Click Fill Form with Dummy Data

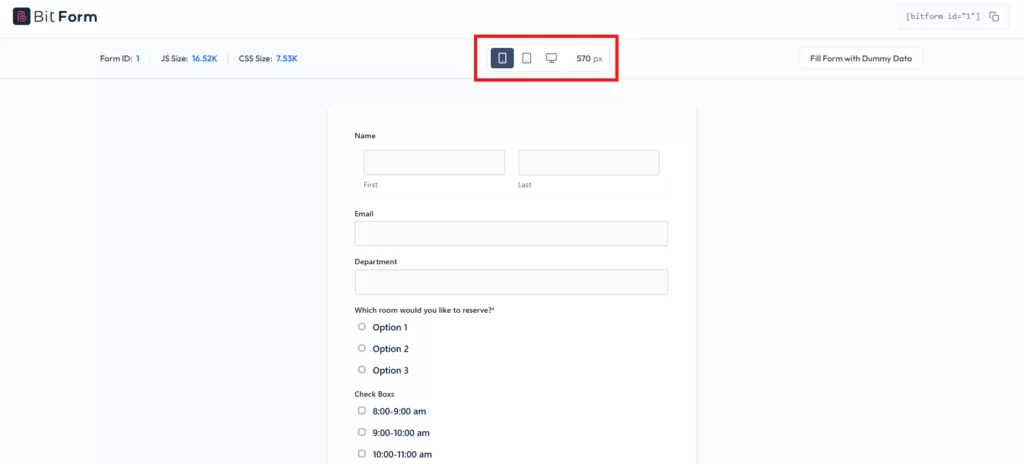pyautogui.click(x=861, y=58)
